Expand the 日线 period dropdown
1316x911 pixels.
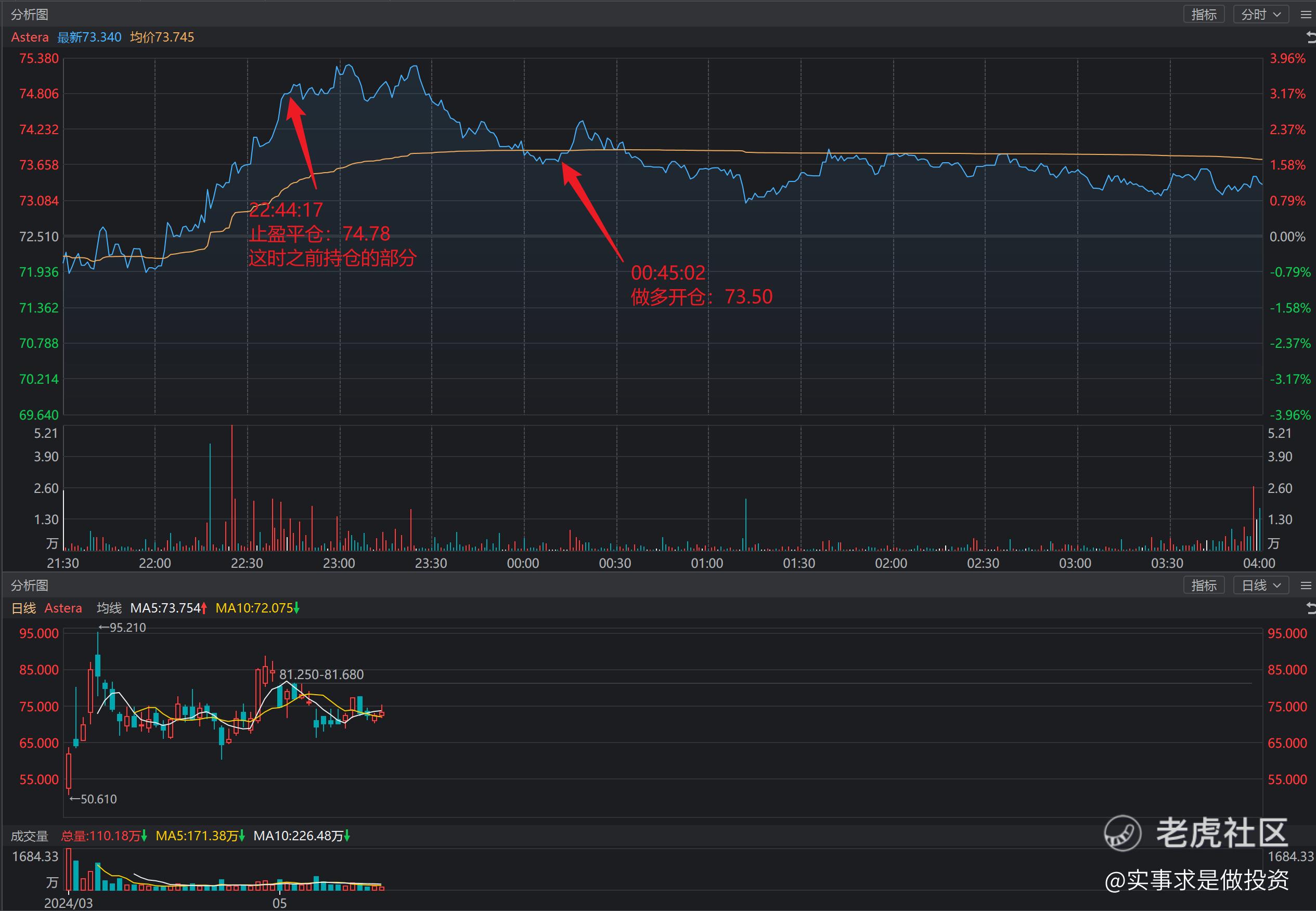tap(1261, 585)
